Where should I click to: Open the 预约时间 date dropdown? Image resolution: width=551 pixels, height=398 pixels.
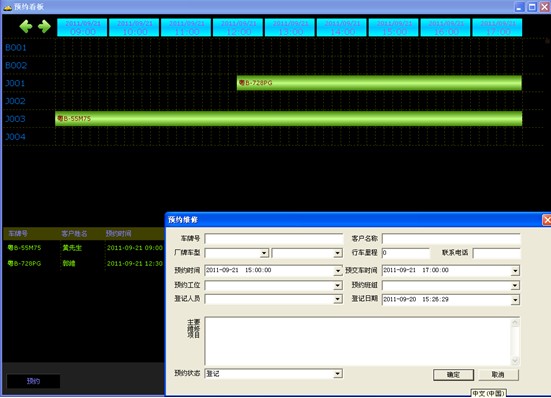click(x=338, y=270)
